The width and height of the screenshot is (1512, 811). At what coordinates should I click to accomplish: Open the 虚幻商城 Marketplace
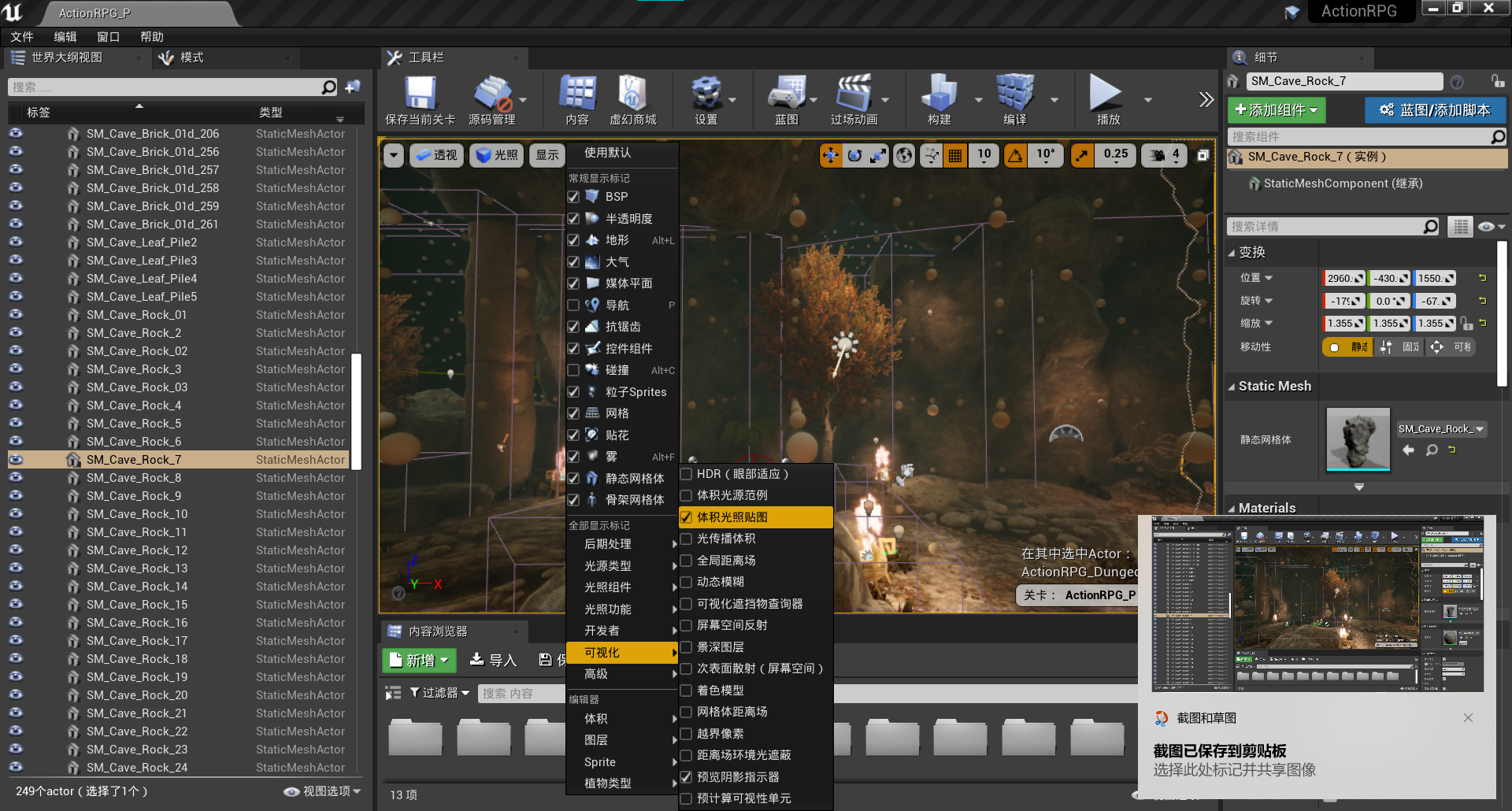point(631,94)
